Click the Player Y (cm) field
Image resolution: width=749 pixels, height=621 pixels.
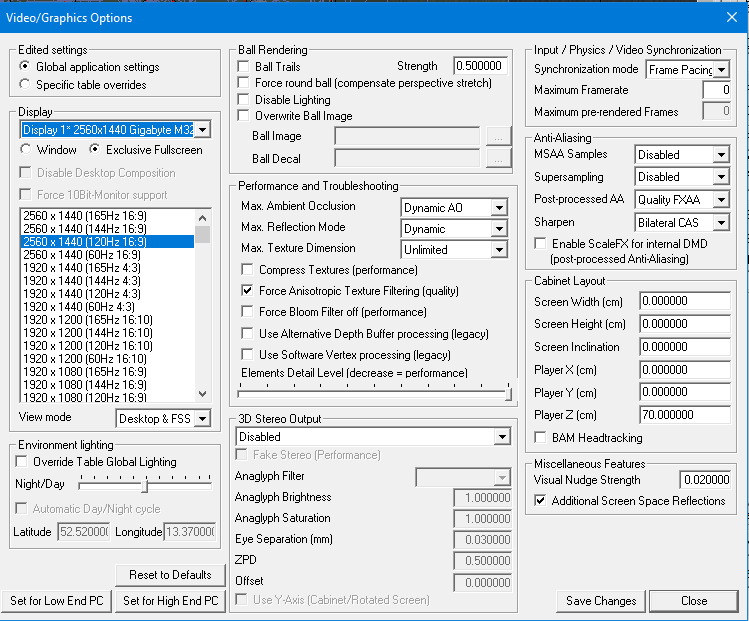pos(685,392)
